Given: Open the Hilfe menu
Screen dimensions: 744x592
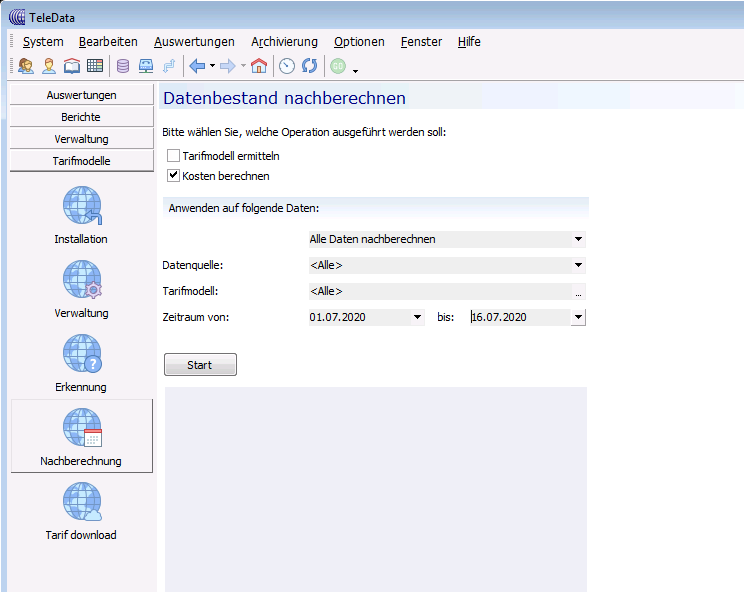Looking at the screenshot, I should click(x=469, y=42).
